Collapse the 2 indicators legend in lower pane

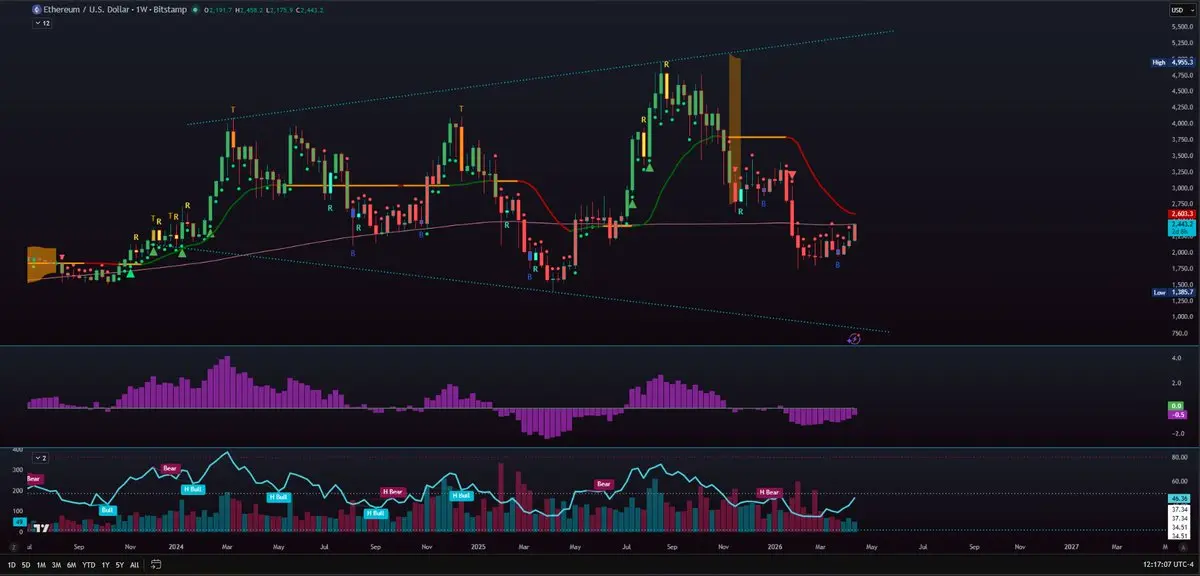[x=41, y=456]
